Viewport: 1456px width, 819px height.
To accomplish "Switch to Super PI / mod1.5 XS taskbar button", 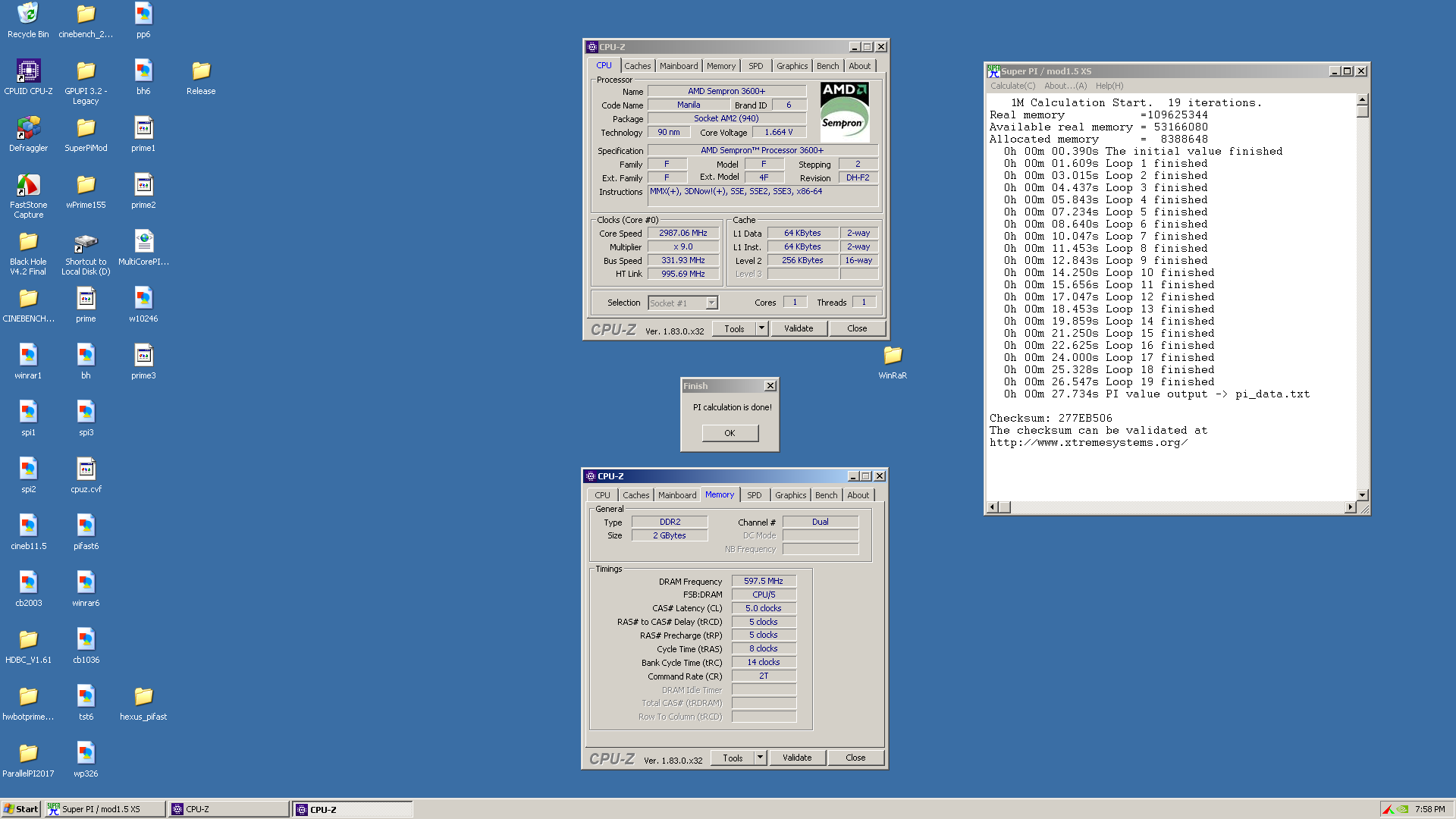I will pyautogui.click(x=105, y=809).
